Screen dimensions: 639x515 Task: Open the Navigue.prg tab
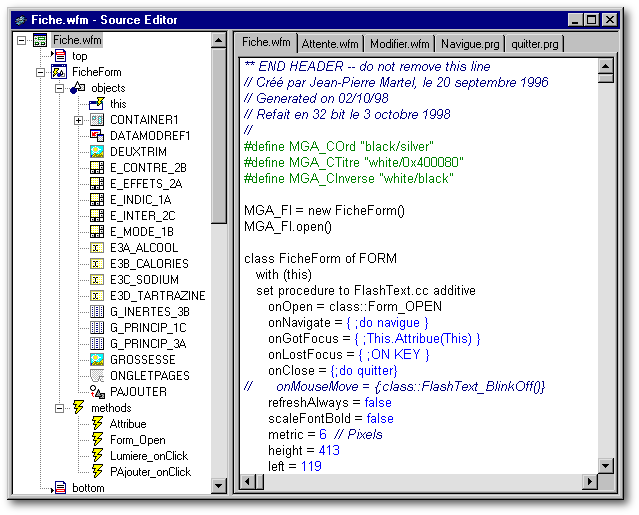coord(470,44)
